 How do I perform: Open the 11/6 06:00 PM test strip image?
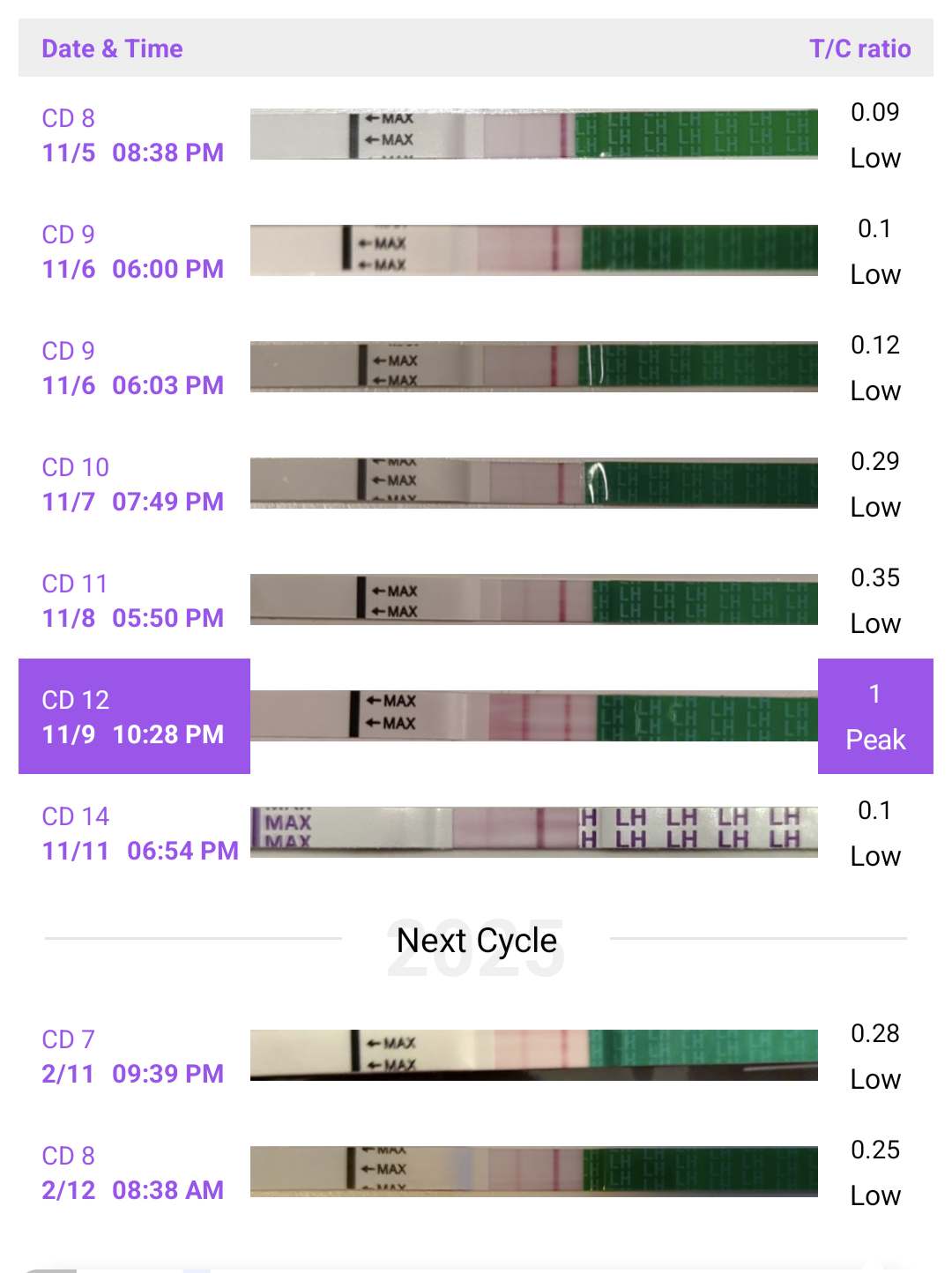tap(533, 250)
